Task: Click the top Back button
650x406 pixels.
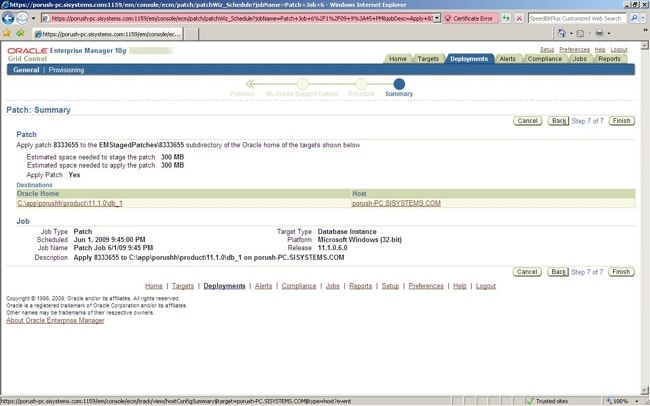Action: pos(558,121)
